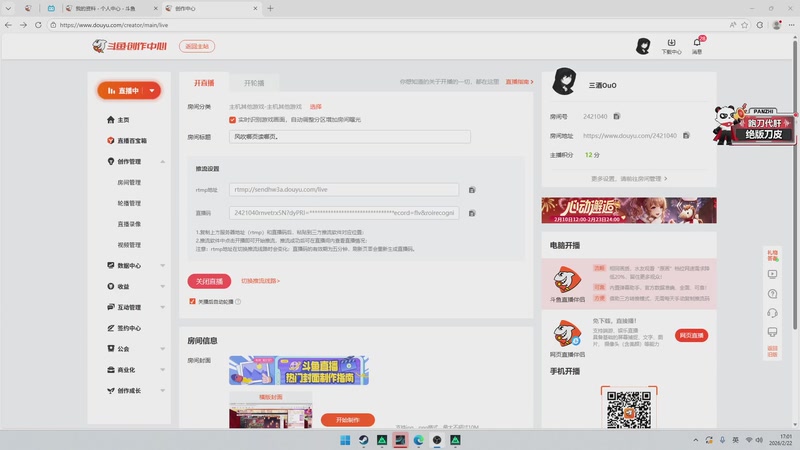Click the help icon beside 关播后自动轮播
Screen dimensions: 800x450
point(238,302)
